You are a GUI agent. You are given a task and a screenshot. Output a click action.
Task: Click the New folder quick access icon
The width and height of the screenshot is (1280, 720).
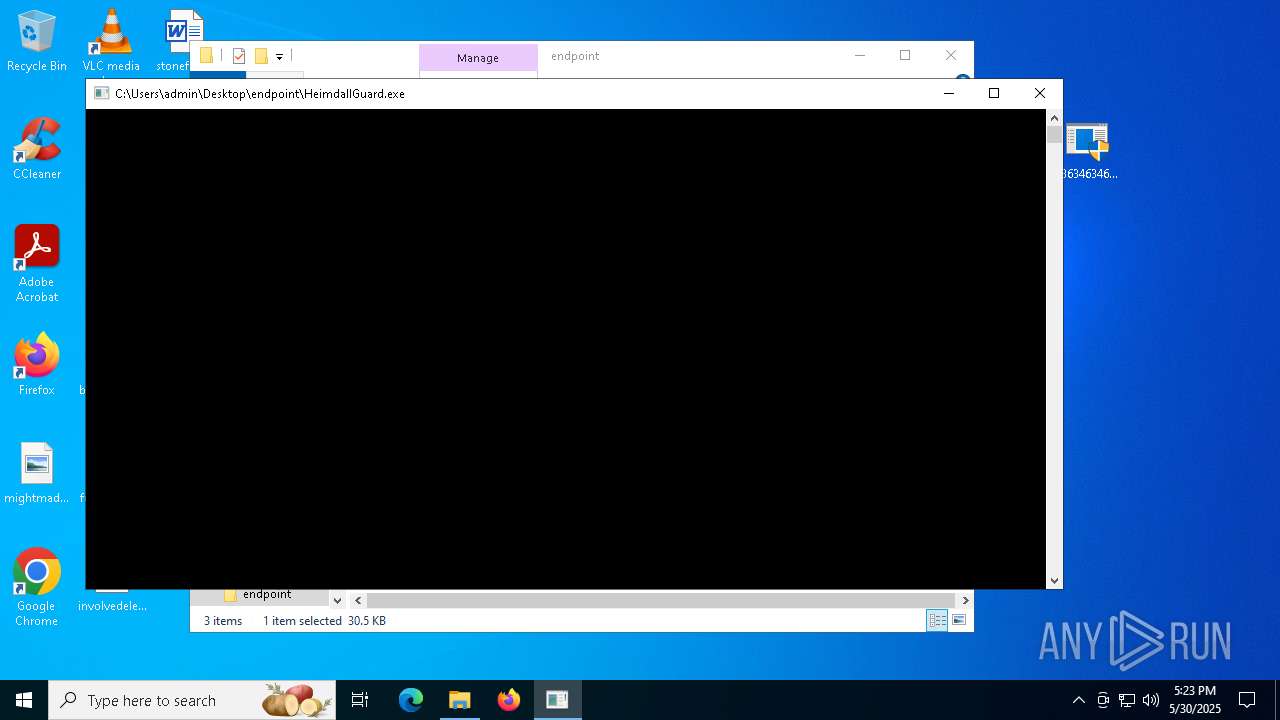(261, 56)
